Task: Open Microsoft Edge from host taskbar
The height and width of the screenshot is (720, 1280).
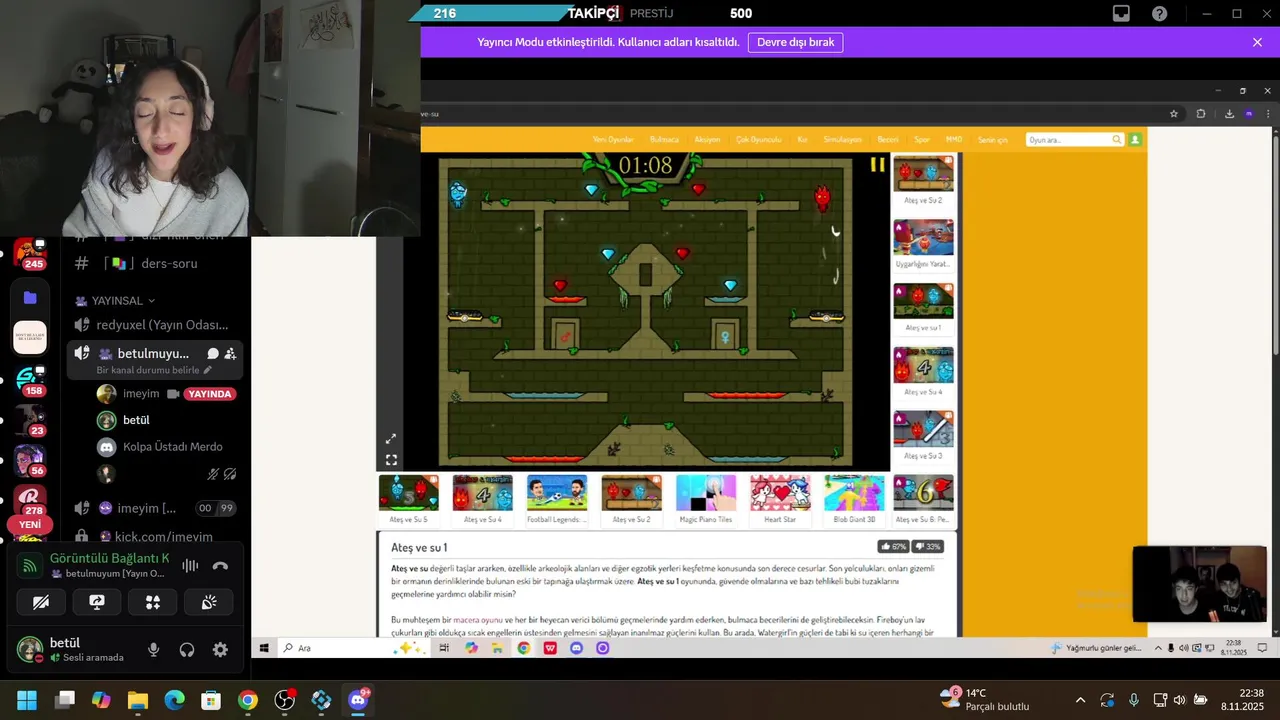Action: pos(174,700)
